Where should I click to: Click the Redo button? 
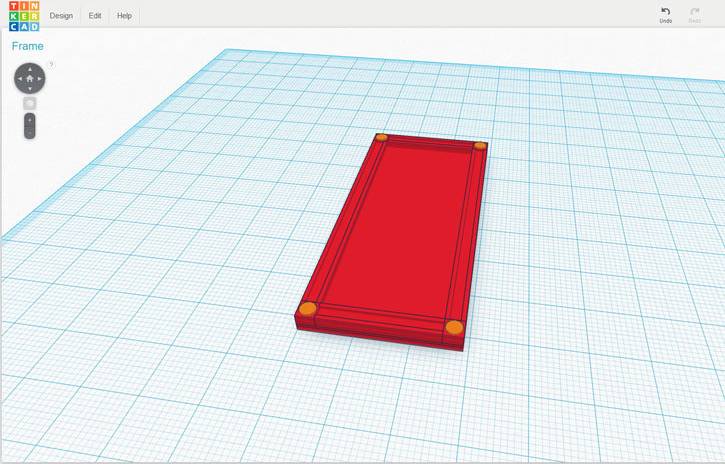pyautogui.click(x=695, y=14)
